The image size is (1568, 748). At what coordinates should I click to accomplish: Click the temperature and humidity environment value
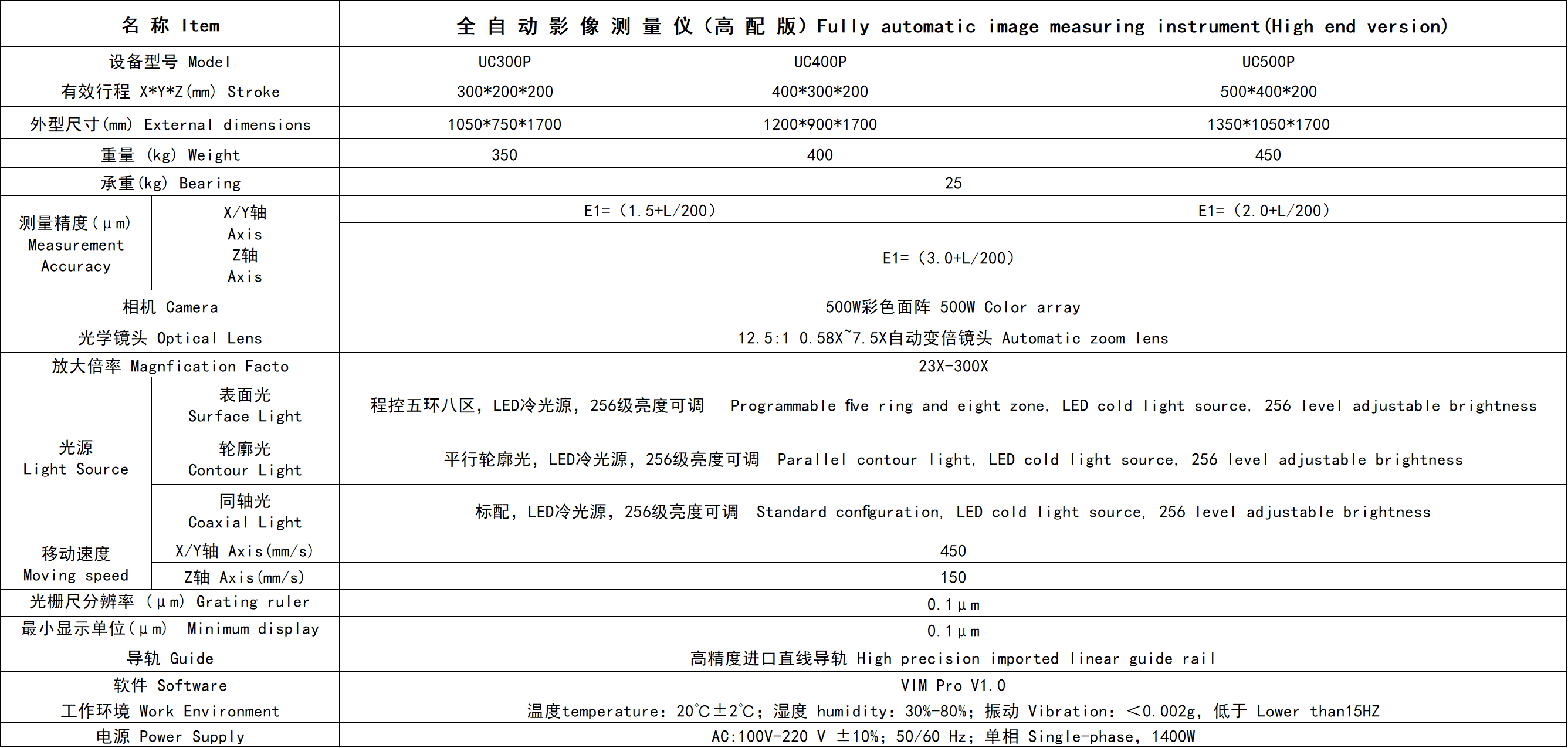tap(953, 711)
